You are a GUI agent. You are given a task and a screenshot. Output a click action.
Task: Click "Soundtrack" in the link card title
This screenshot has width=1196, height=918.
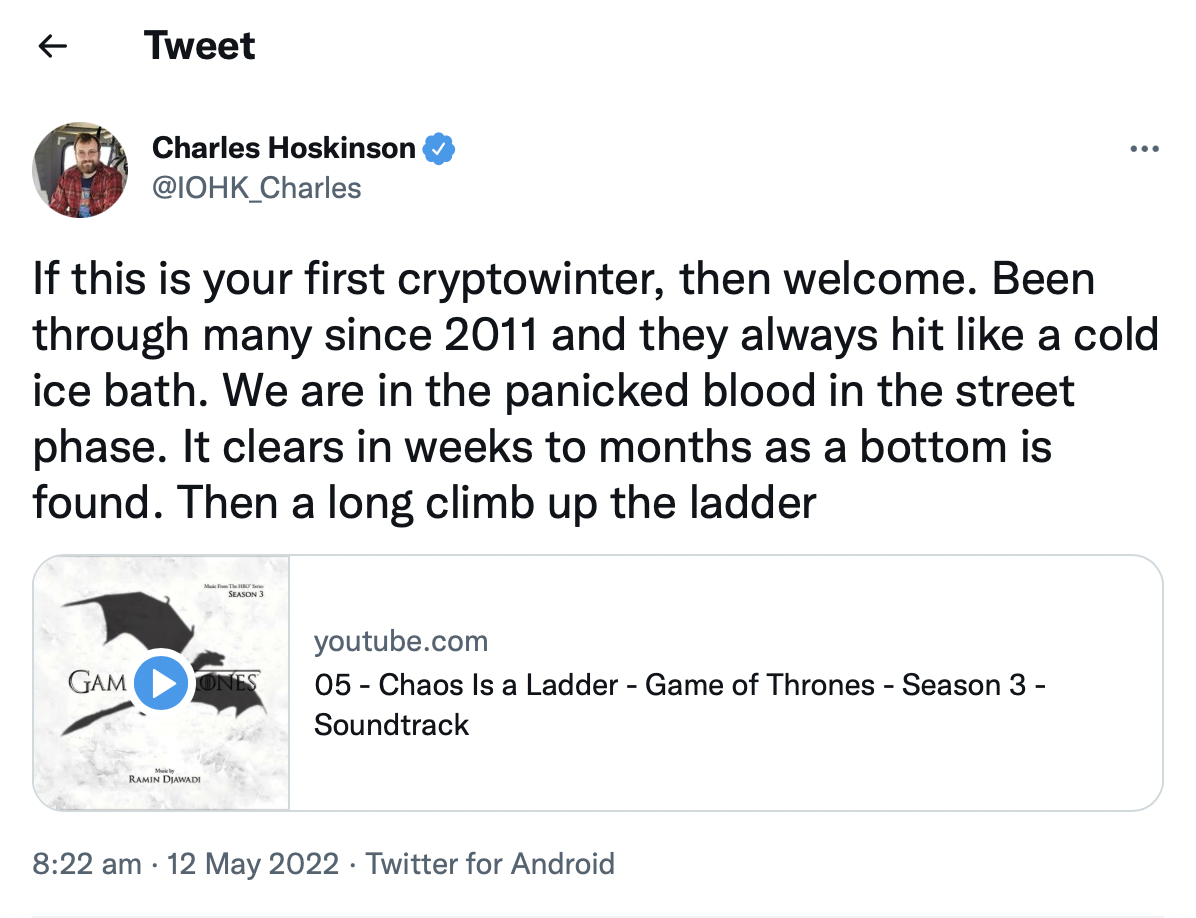coord(391,724)
